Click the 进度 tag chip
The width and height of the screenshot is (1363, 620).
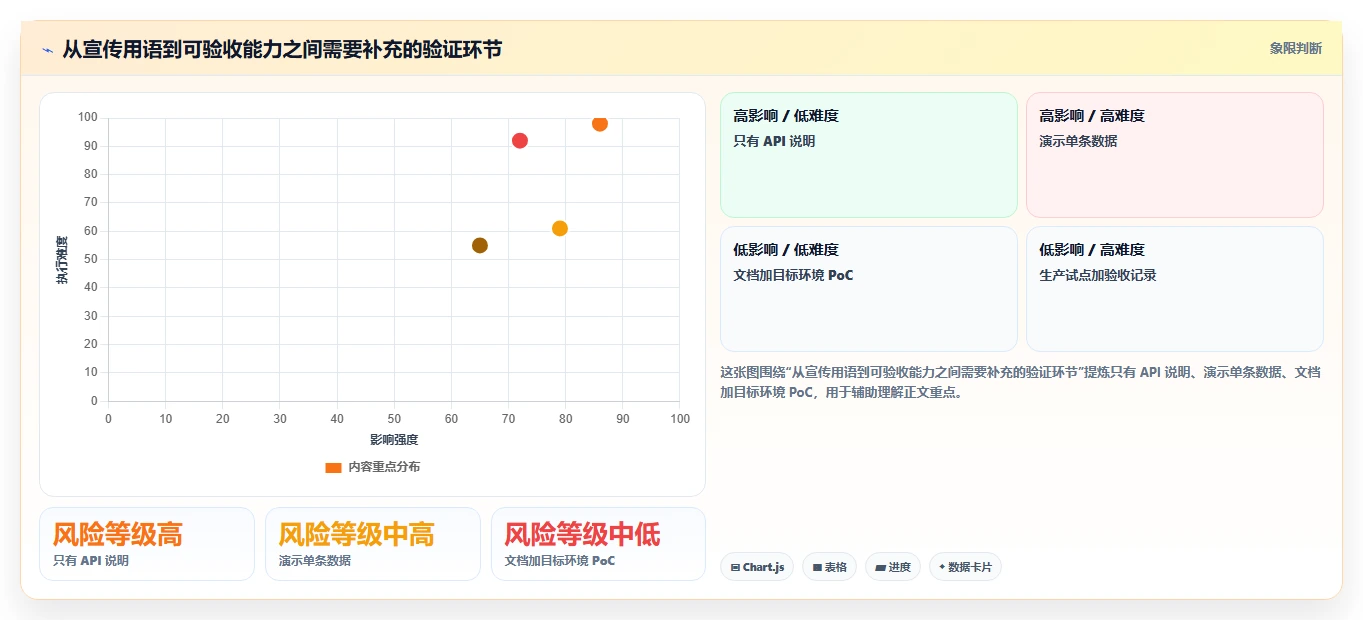893,567
